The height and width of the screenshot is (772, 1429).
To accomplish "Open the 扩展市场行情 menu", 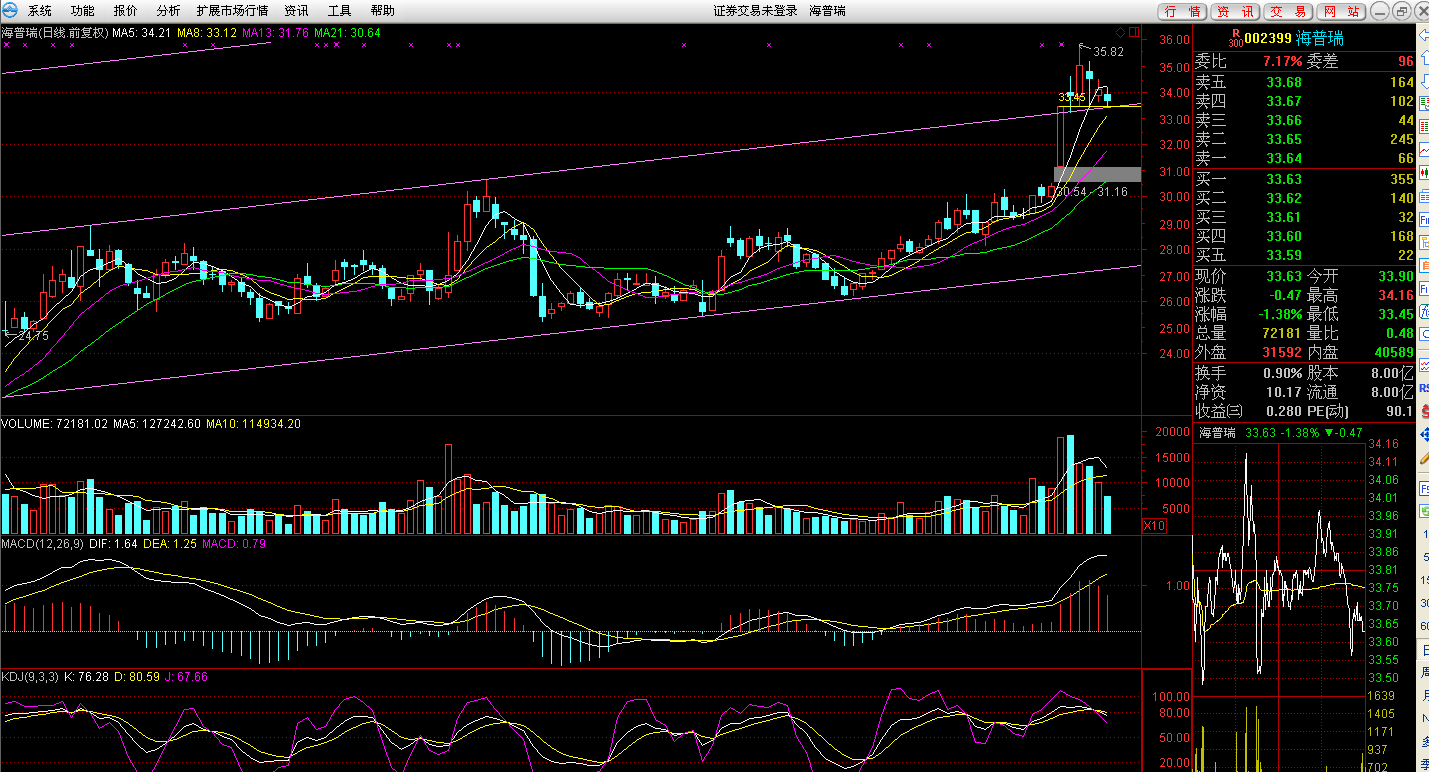I will click(x=232, y=11).
